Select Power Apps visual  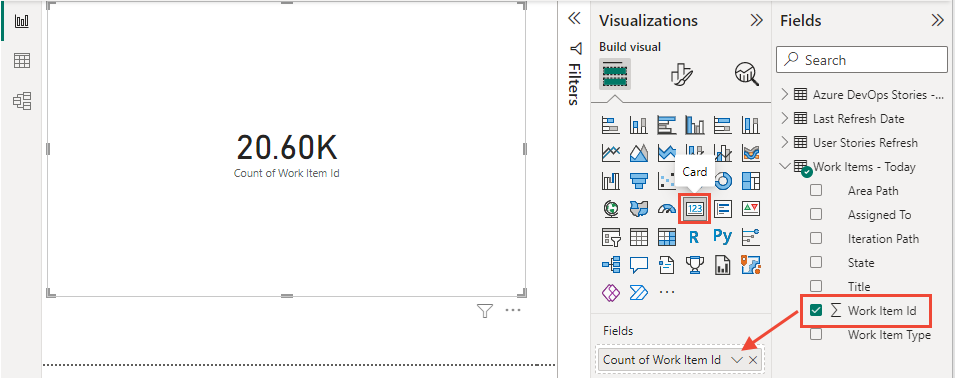pyautogui.click(x=610, y=292)
